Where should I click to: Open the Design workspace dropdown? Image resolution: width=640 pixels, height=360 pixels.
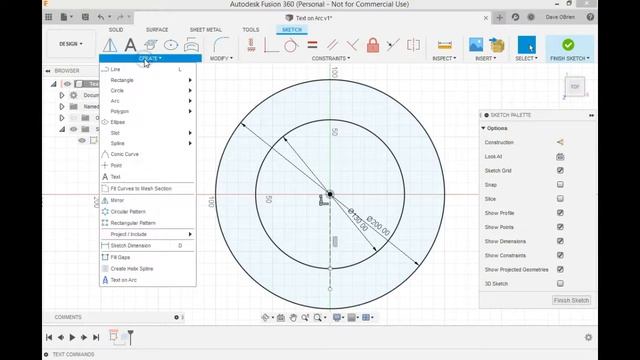(x=71, y=44)
